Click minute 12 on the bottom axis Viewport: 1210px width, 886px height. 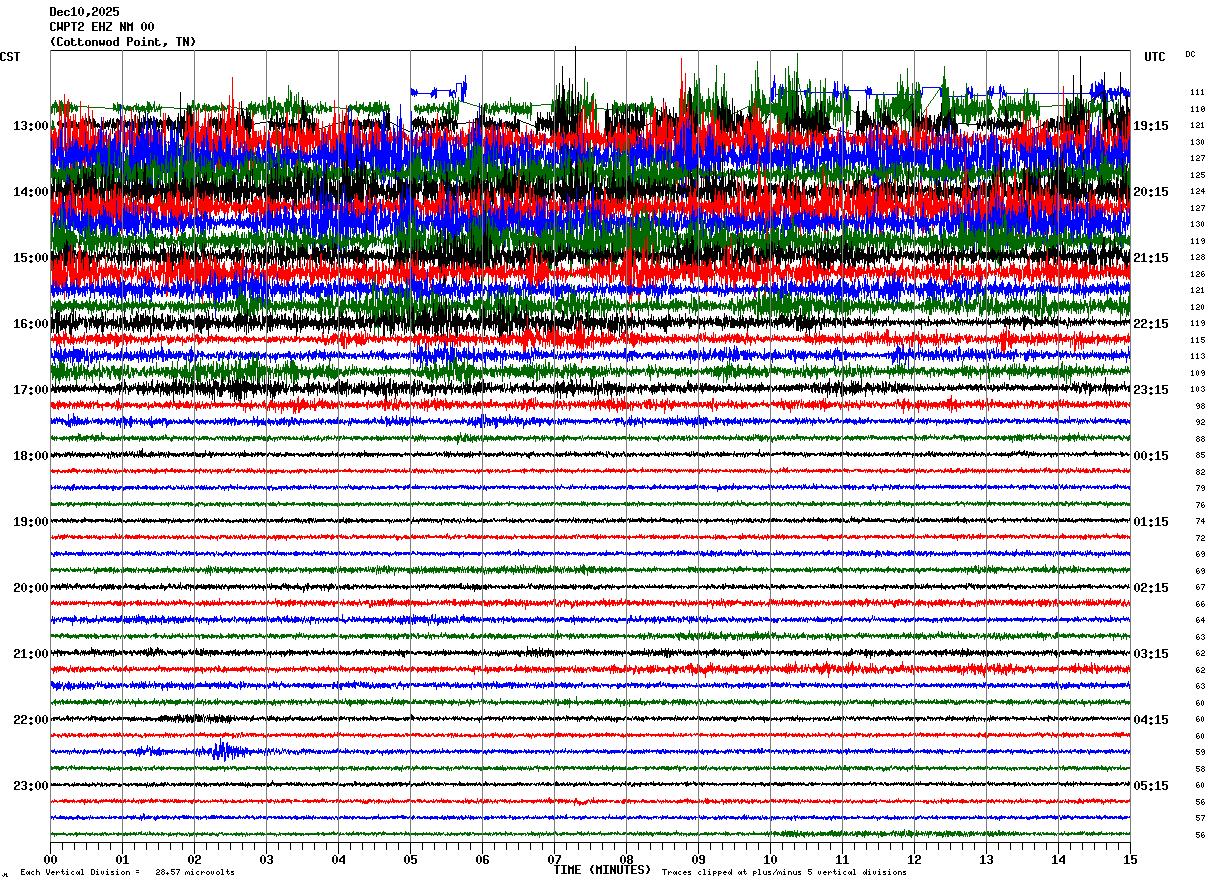914,859
